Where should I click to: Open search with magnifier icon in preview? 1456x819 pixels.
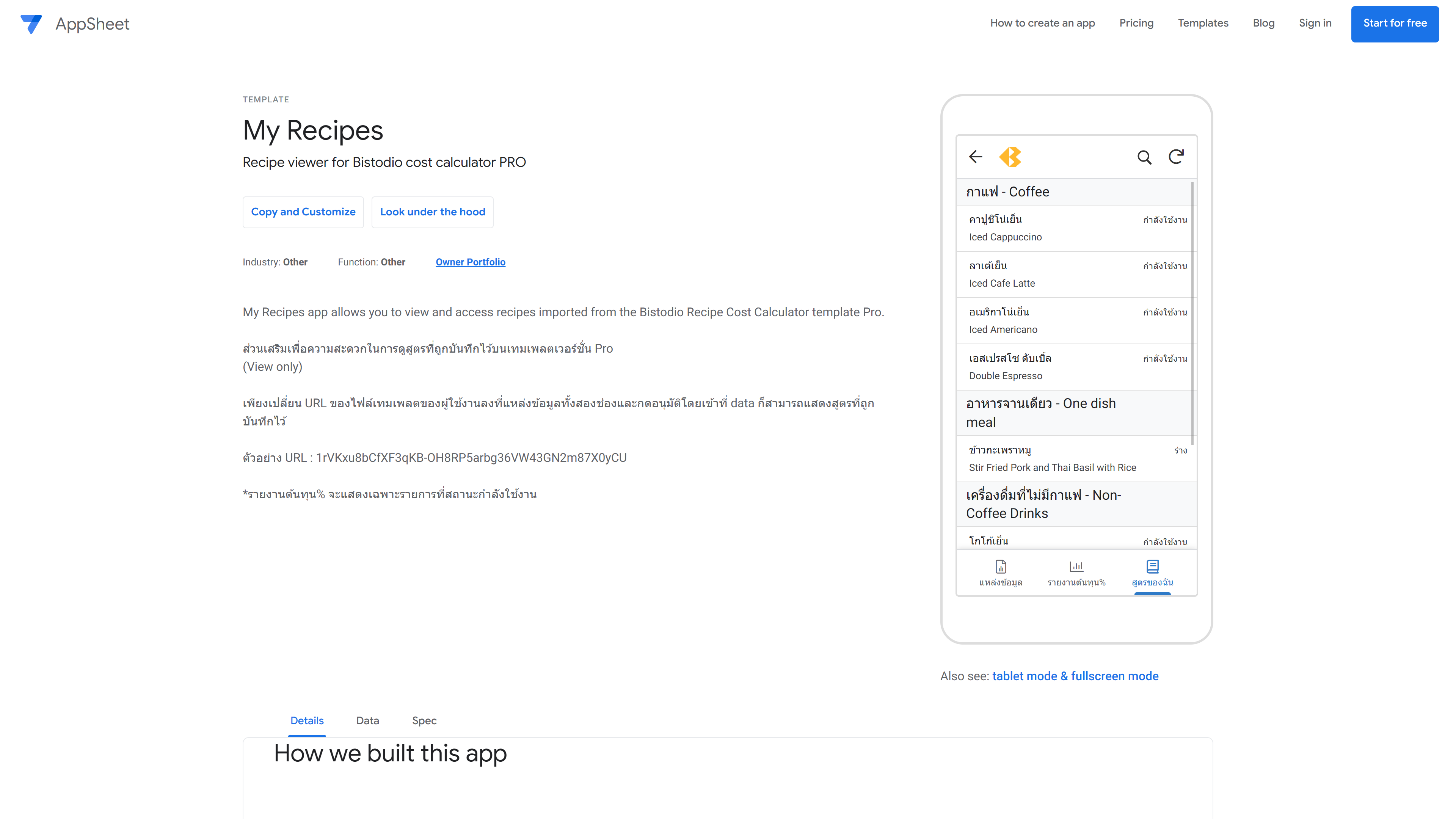point(1144,157)
